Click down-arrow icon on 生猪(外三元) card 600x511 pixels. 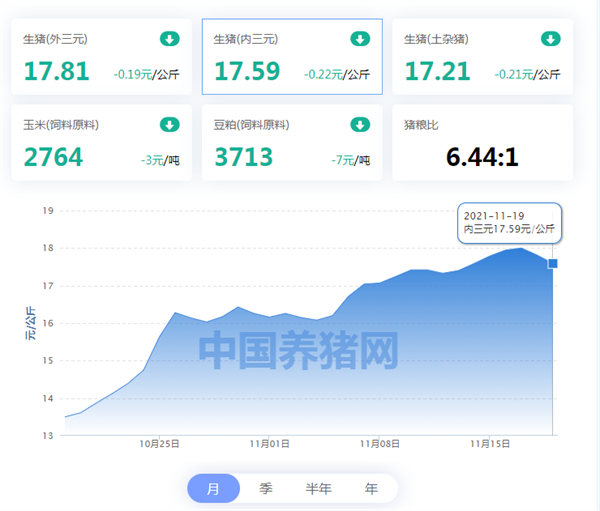point(170,39)
